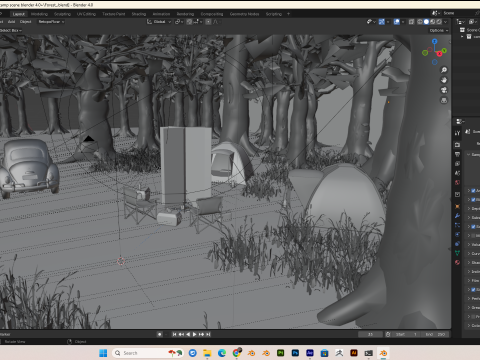Screen dimensions: 480x360
Task: Play the animation forward
Action: (194, 334)
